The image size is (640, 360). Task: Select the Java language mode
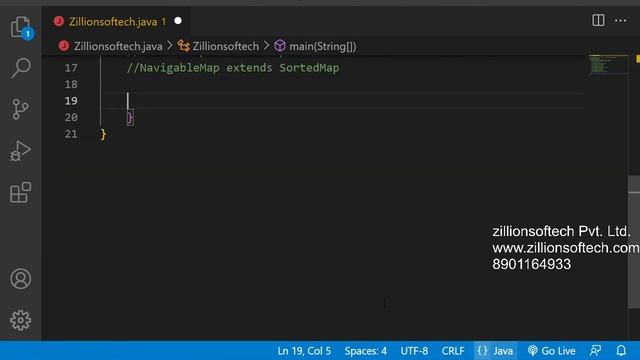(x=495, y=351)
